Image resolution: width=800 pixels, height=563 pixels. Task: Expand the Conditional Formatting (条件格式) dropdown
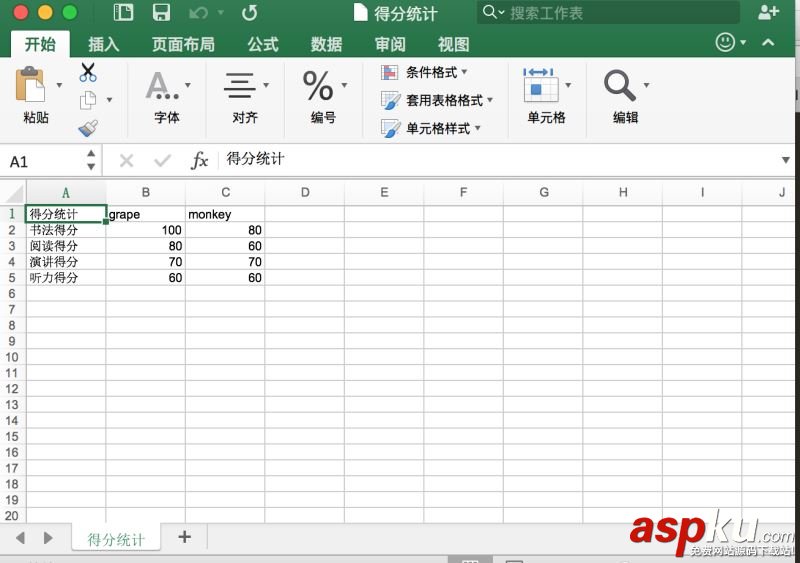coord(464,72)
